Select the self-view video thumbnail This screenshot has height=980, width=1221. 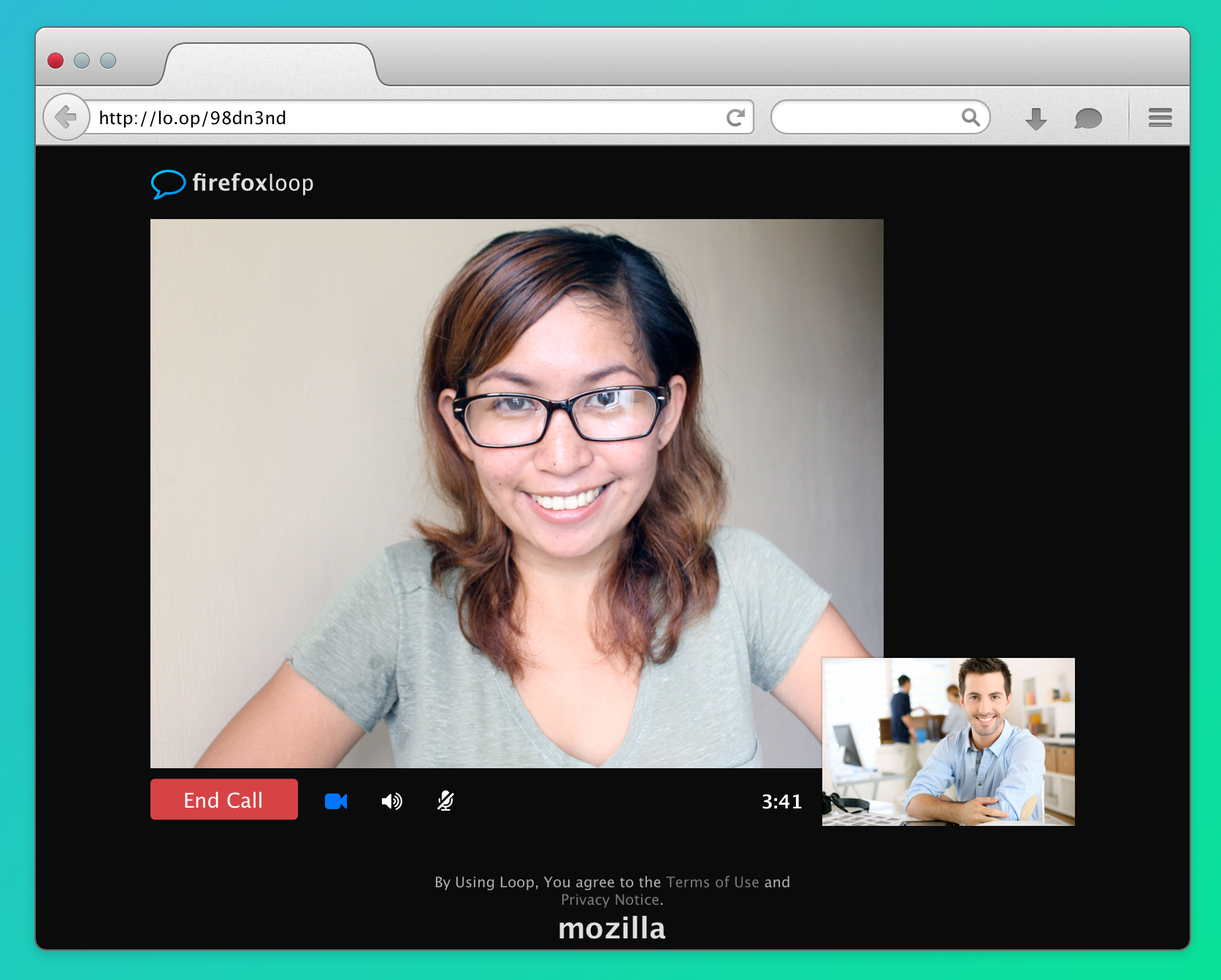click(948, 742)
